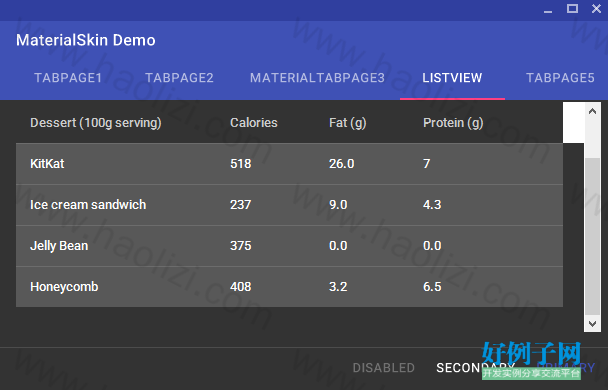The height and width of the screenshot is (390, 608).
Task: Click the 6.5 protein value
Action: click(432, 287)
